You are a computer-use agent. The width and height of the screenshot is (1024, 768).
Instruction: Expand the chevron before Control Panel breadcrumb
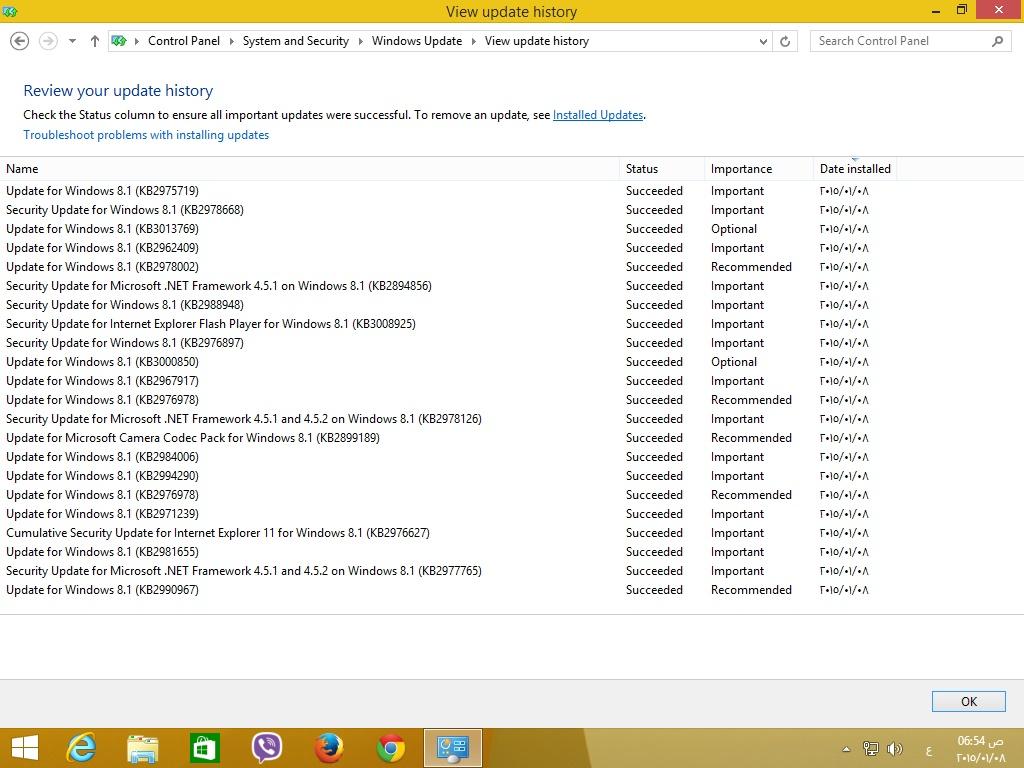(x=137, y=41)
